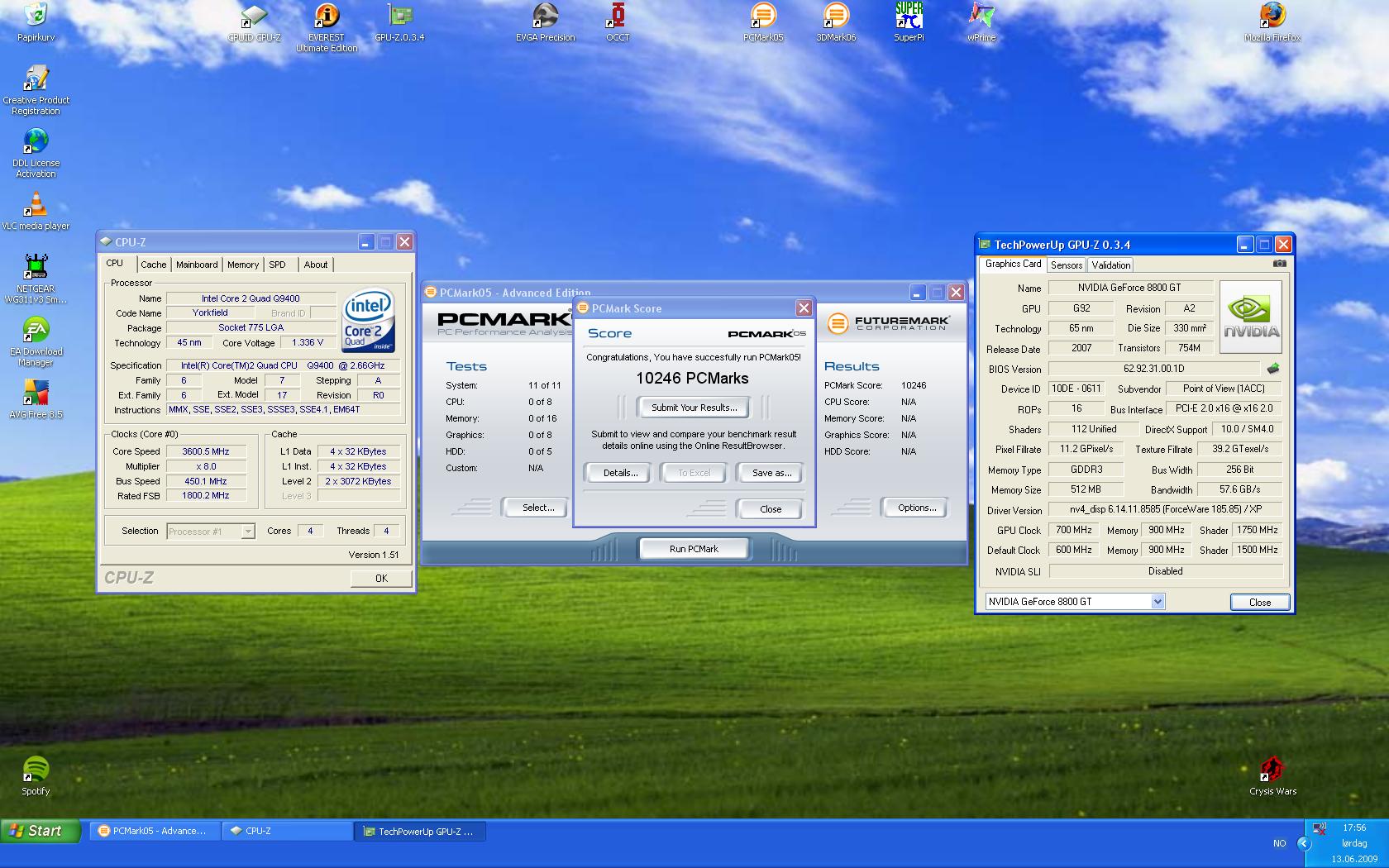Click GPU Clock 700 MHz value
Viewport: 1389px width, 868px height.
tap(1073, 530)
